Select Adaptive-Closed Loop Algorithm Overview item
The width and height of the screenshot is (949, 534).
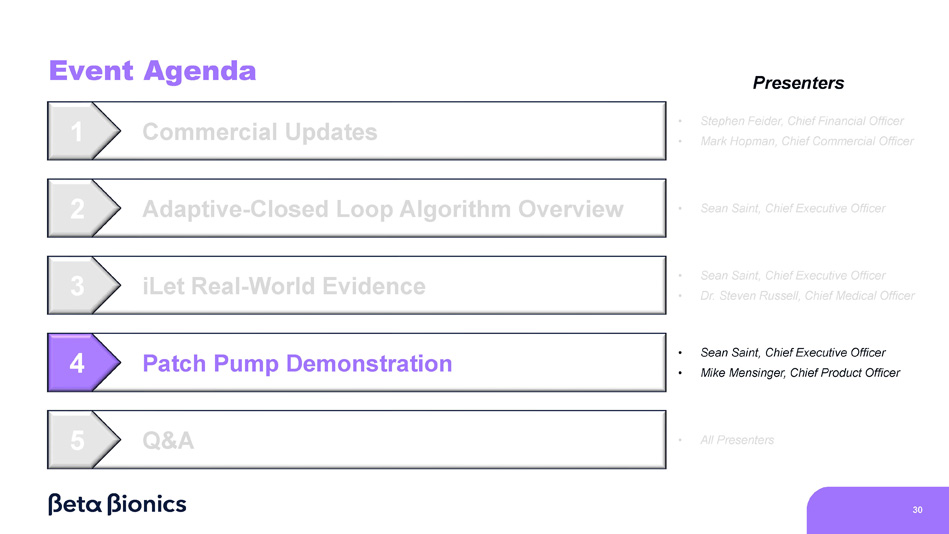[x=382, y=209]
